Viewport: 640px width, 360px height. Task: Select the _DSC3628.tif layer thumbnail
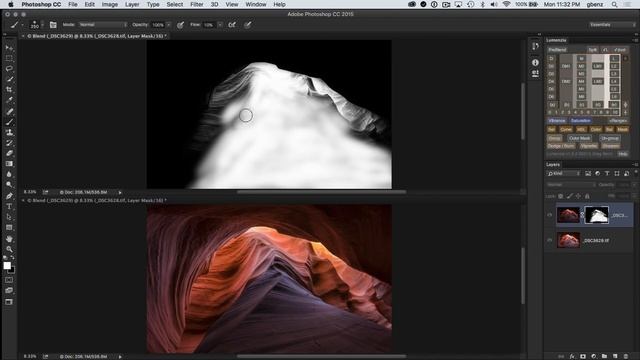pos(568,240)
